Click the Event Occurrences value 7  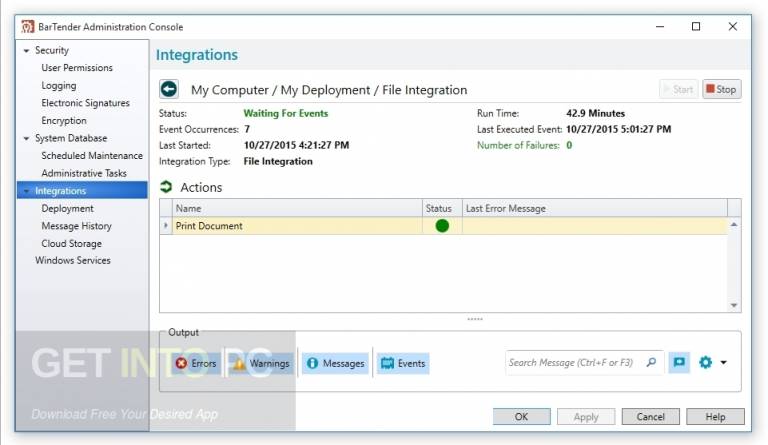click(247, 129)
